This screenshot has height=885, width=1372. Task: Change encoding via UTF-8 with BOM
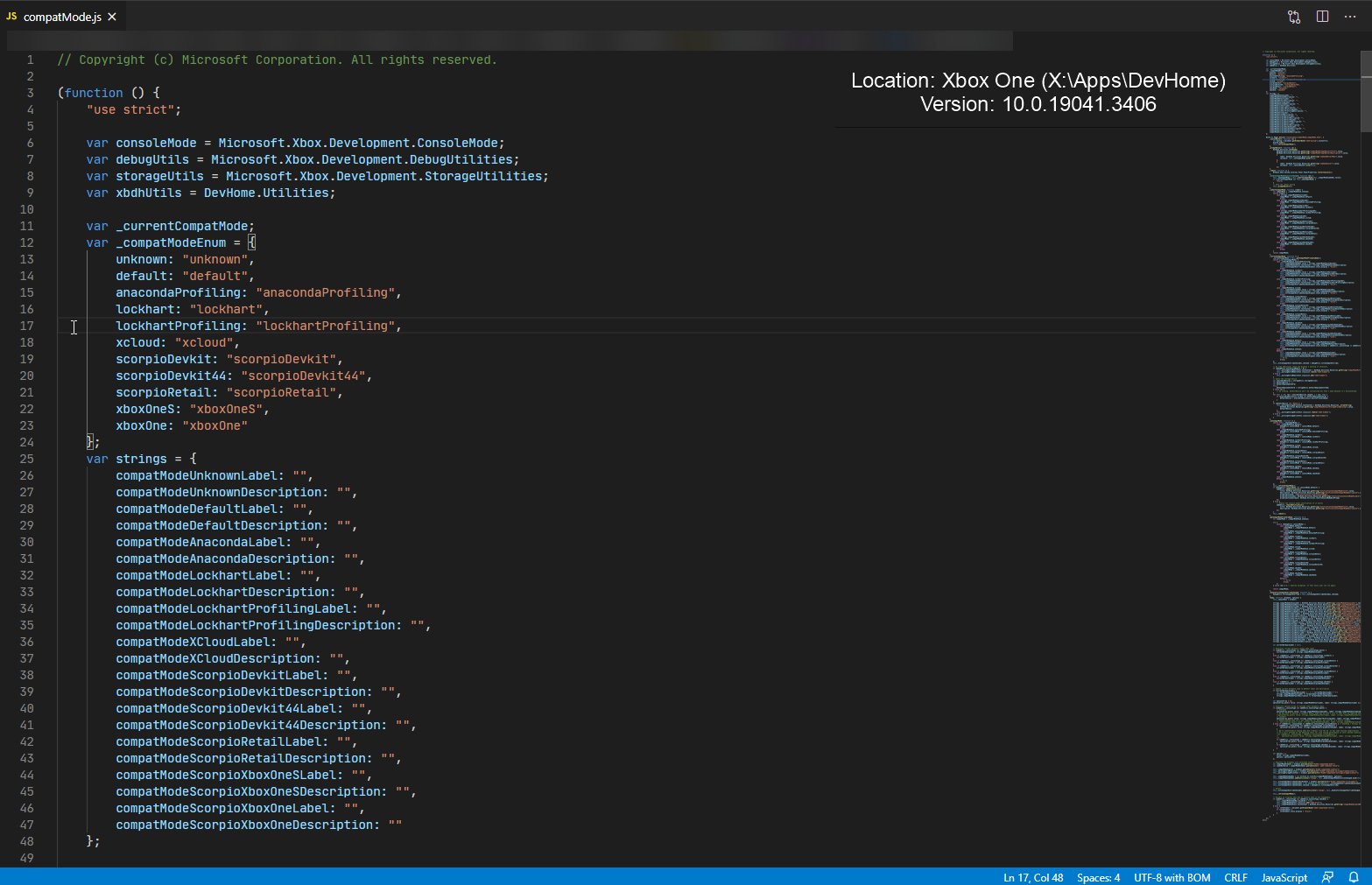tap(1171, 877)
